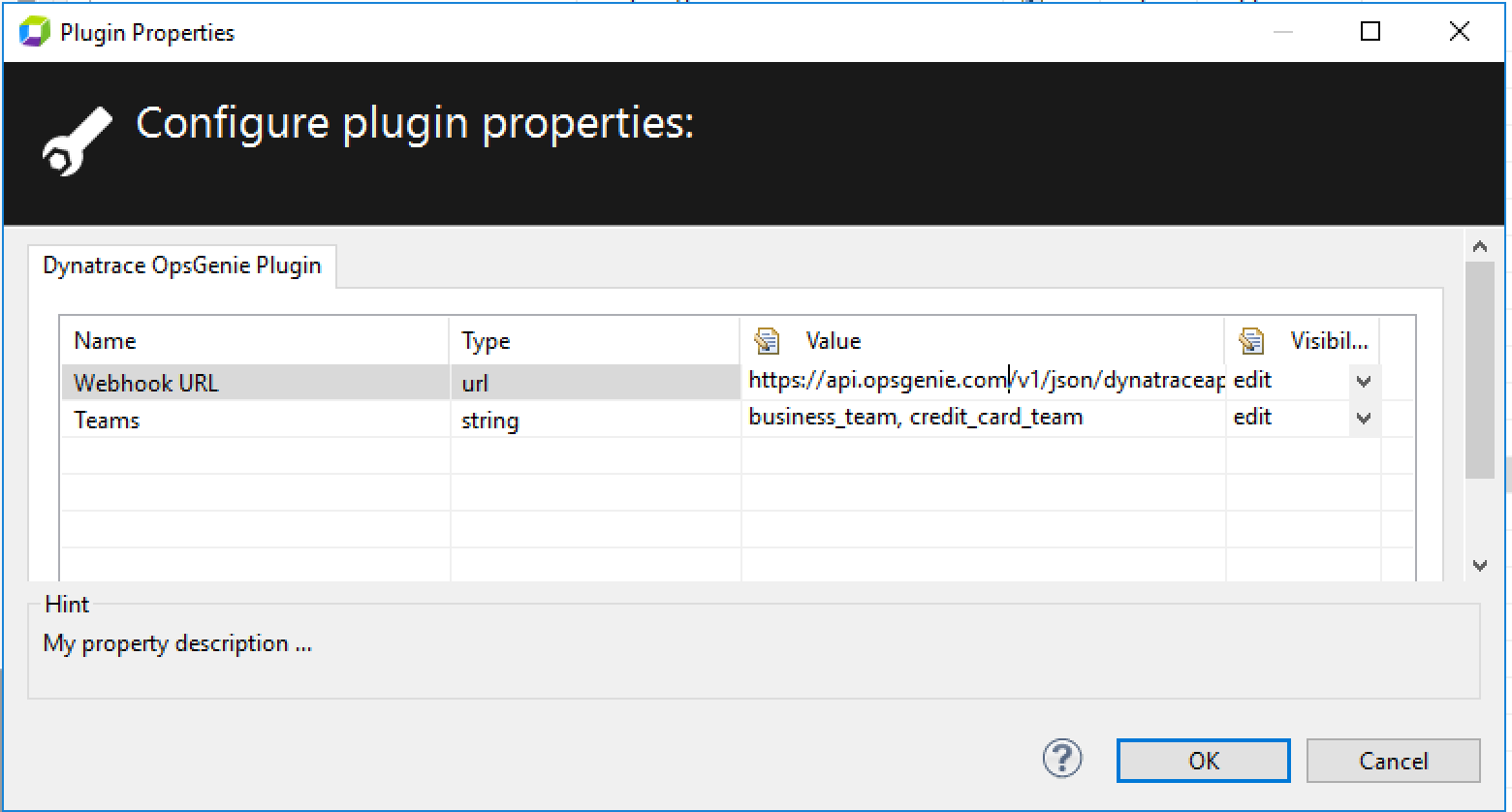Image resolution: width=1512 pixels, height=812 pixels.
Task: Click the pencil-edit icon beside the Visibility header
Action: [1251, 340]
